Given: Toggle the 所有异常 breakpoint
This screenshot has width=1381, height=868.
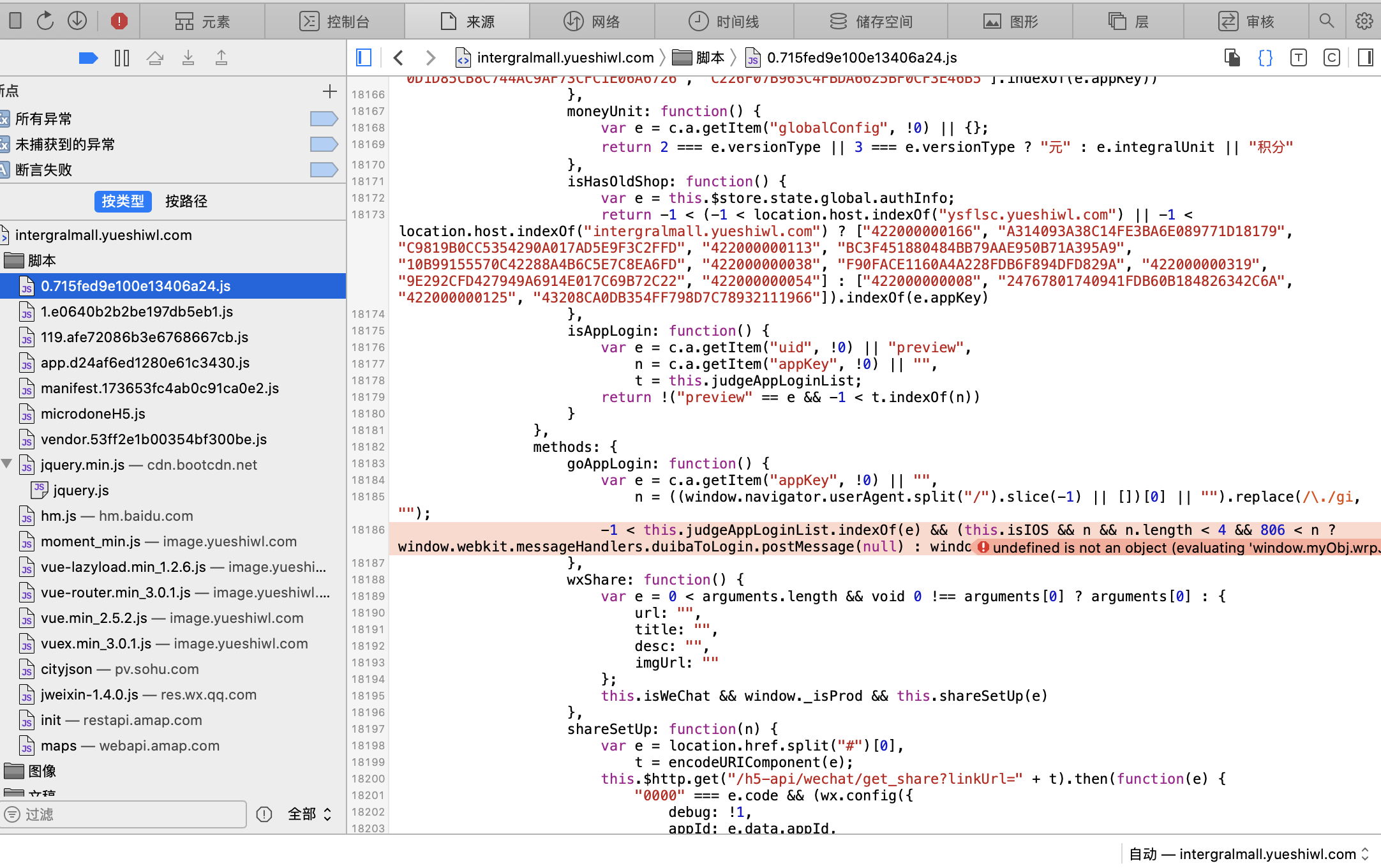Looking at the screenshot, I should pyautogui.click(x=324, y=119).
